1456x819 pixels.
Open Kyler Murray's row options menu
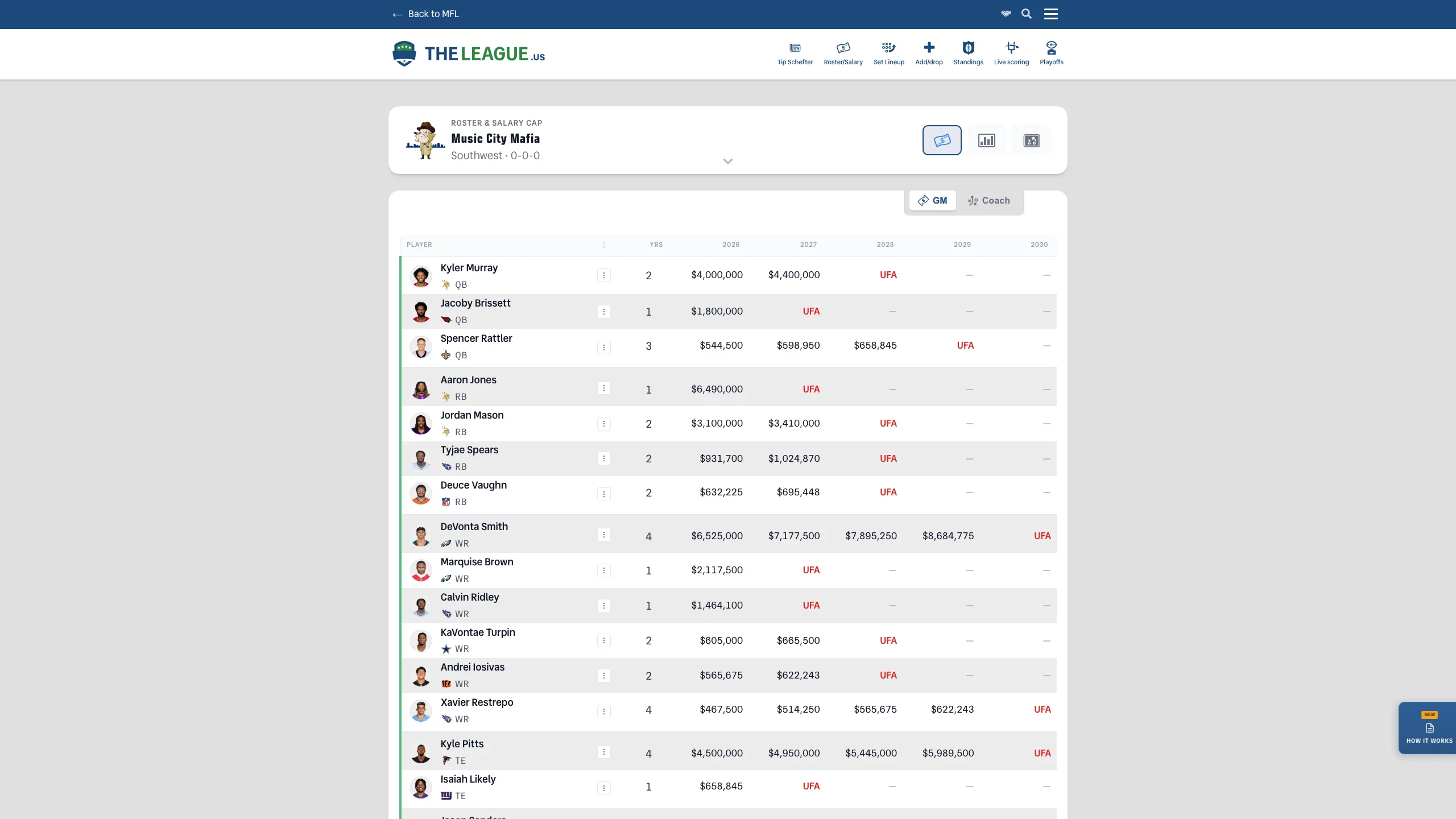click(x=603, y=275)
